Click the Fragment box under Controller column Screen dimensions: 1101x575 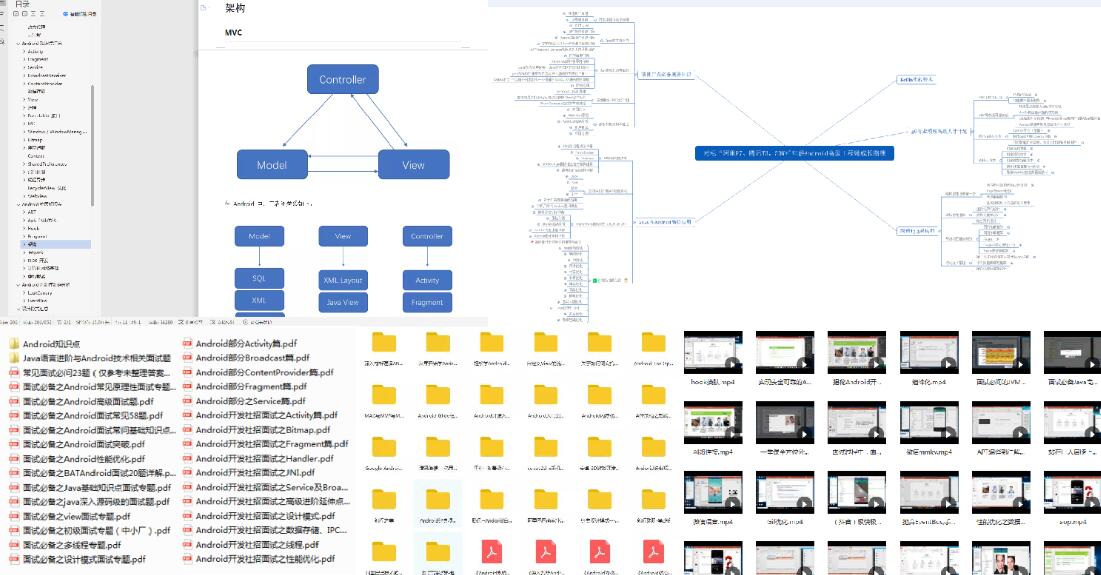coord(427,303)
